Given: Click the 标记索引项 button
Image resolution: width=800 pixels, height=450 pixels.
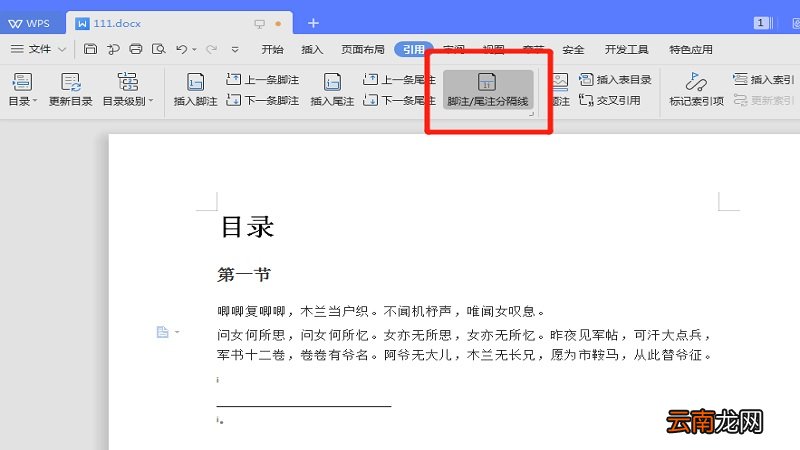Looking at the screenshot, I should click(x=696, y=89).
